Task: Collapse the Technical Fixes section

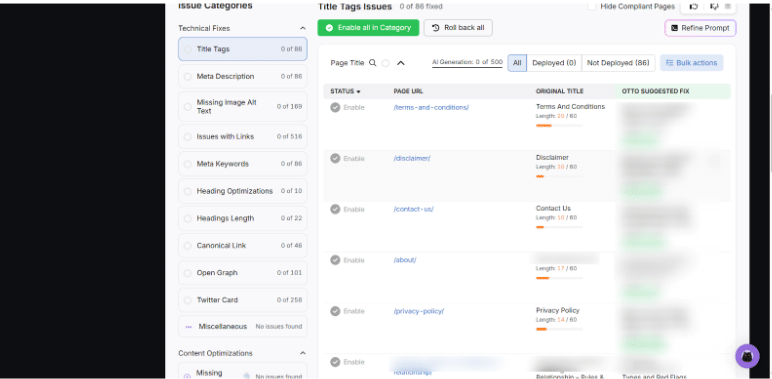Action: click(x=303, y=28)
